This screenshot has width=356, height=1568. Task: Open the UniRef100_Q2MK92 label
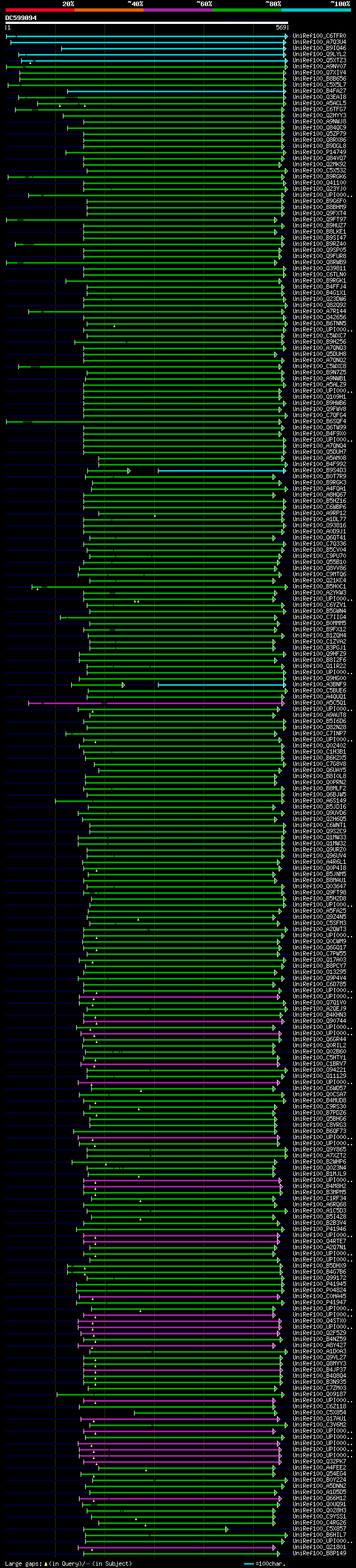click(319, 164)
